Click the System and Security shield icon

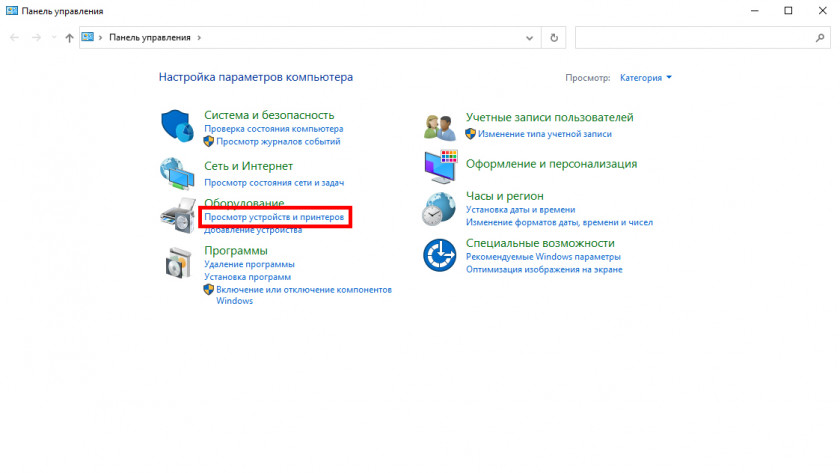(x=176, y=127)
